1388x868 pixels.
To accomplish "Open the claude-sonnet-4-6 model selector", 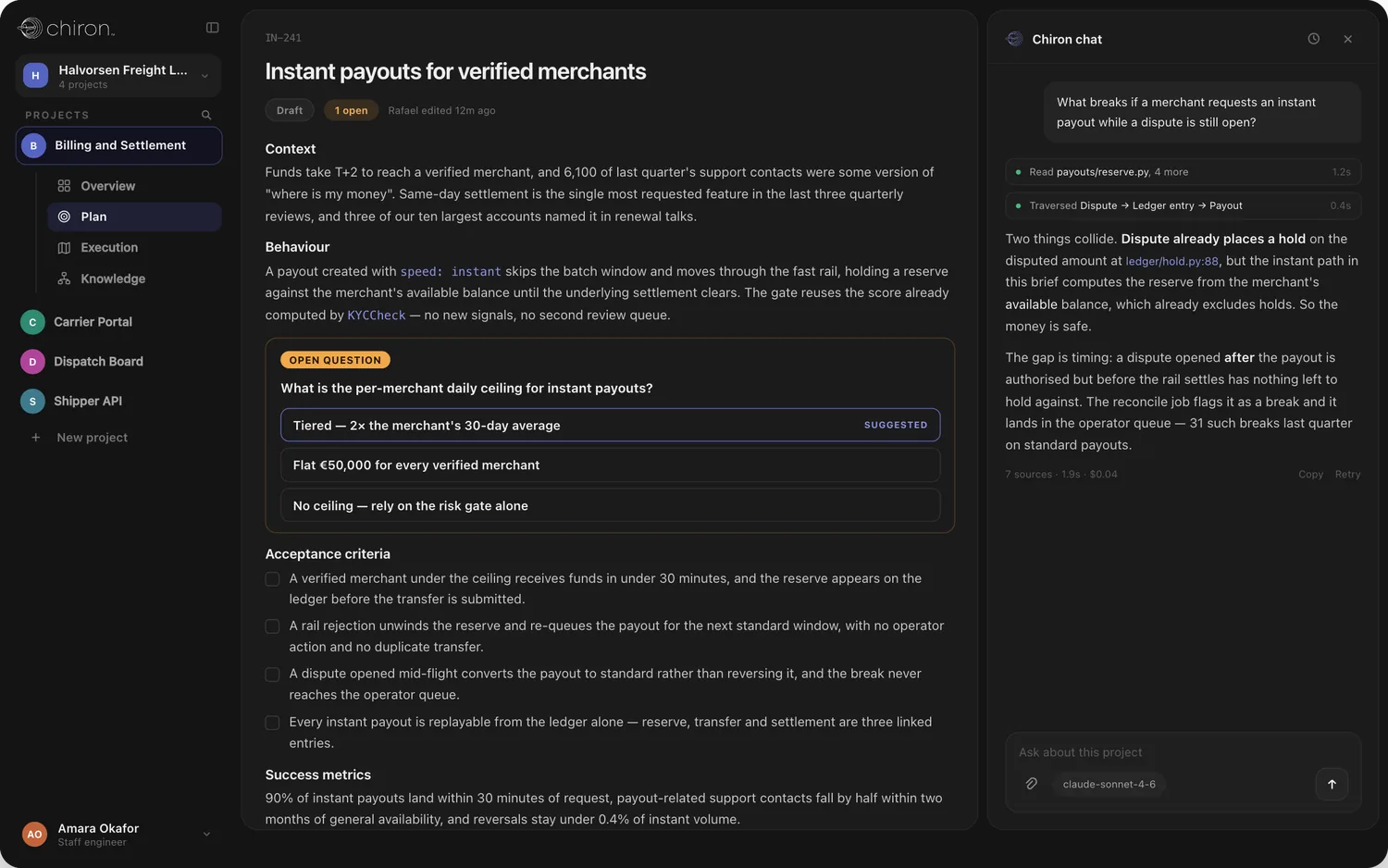I will [x=1109, y=784].
